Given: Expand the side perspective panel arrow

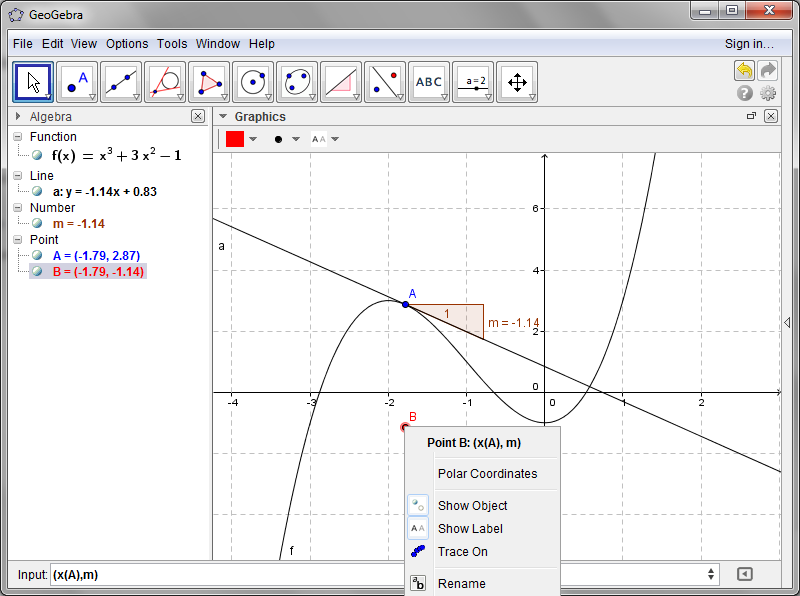Looking at the screenshot, I should [x=787, y=322].
